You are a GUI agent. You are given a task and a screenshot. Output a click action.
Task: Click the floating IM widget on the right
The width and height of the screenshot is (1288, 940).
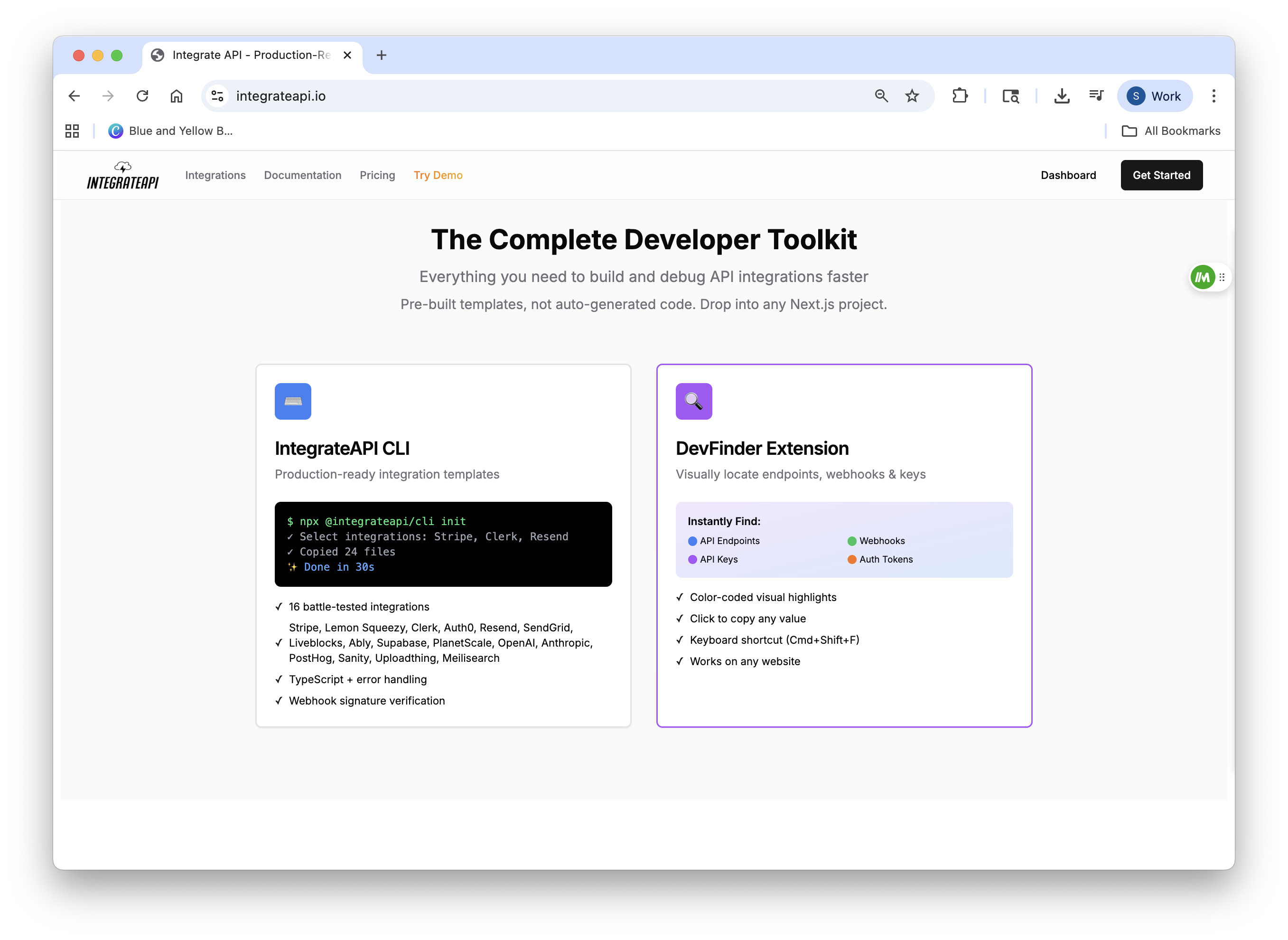click(x=1203, y=277)
